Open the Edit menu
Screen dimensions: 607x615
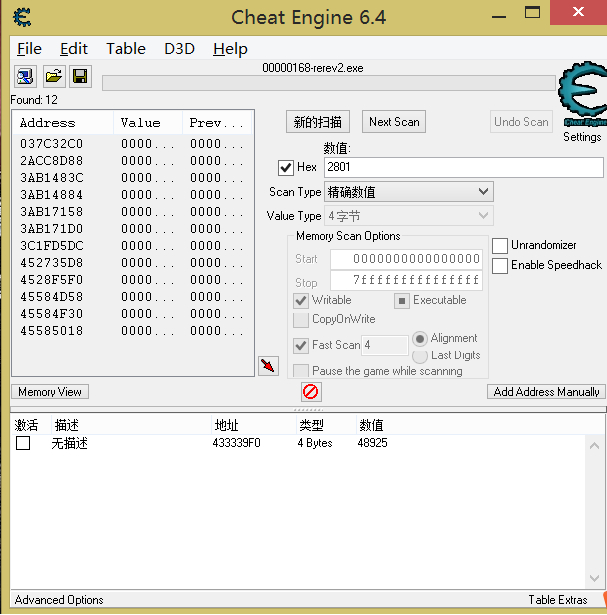pos(74,49)
